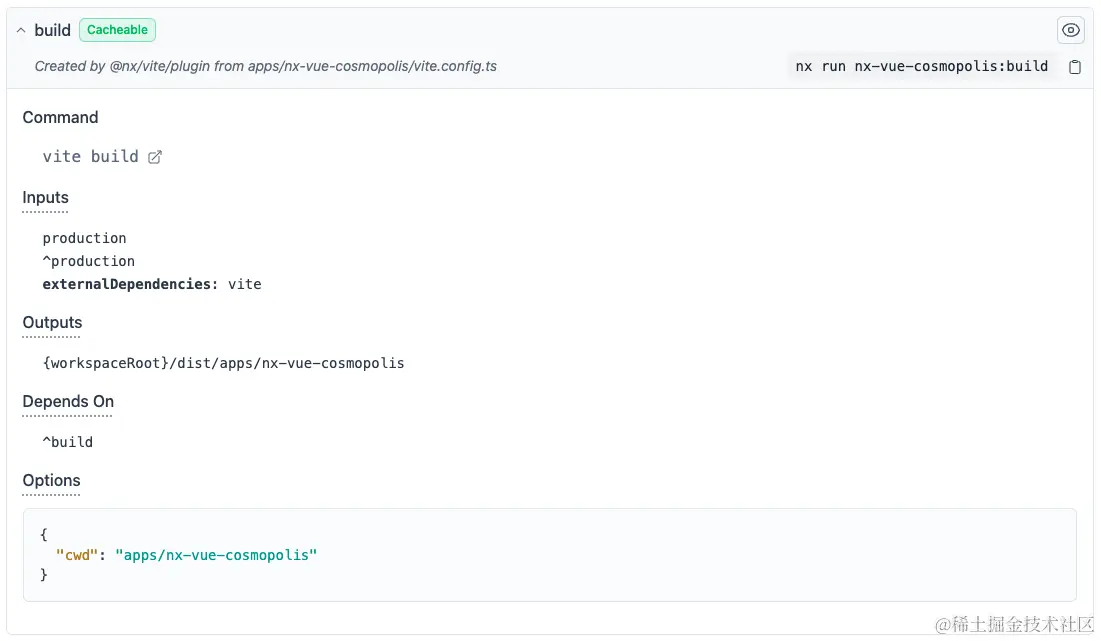
Task: Click the Depends On heading
Action: (x=68, y=402)
